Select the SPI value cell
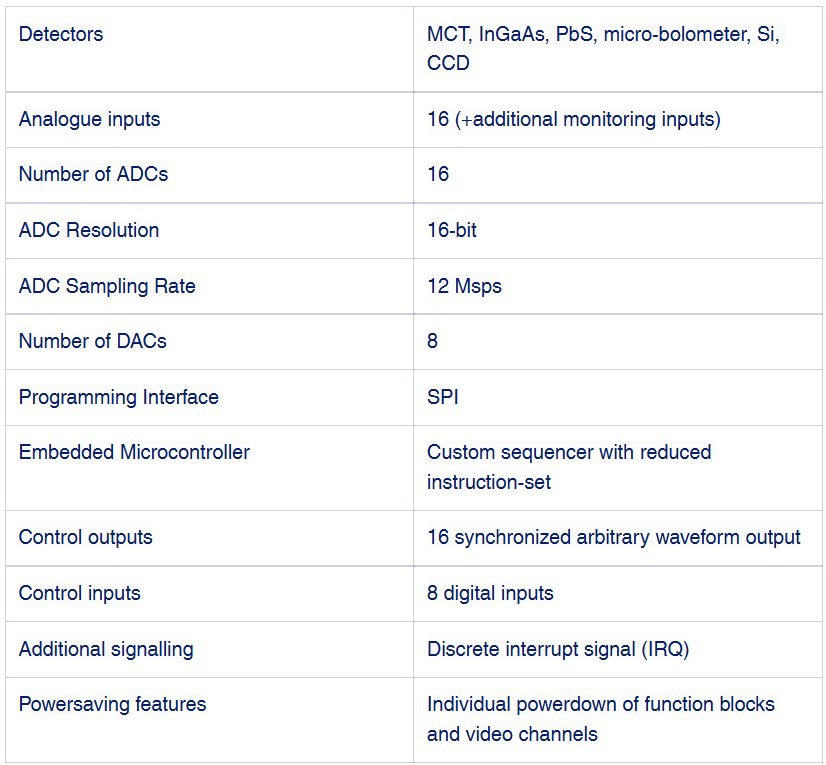The width and height of the screenshot is (826, 765). [x=443, y=397]
